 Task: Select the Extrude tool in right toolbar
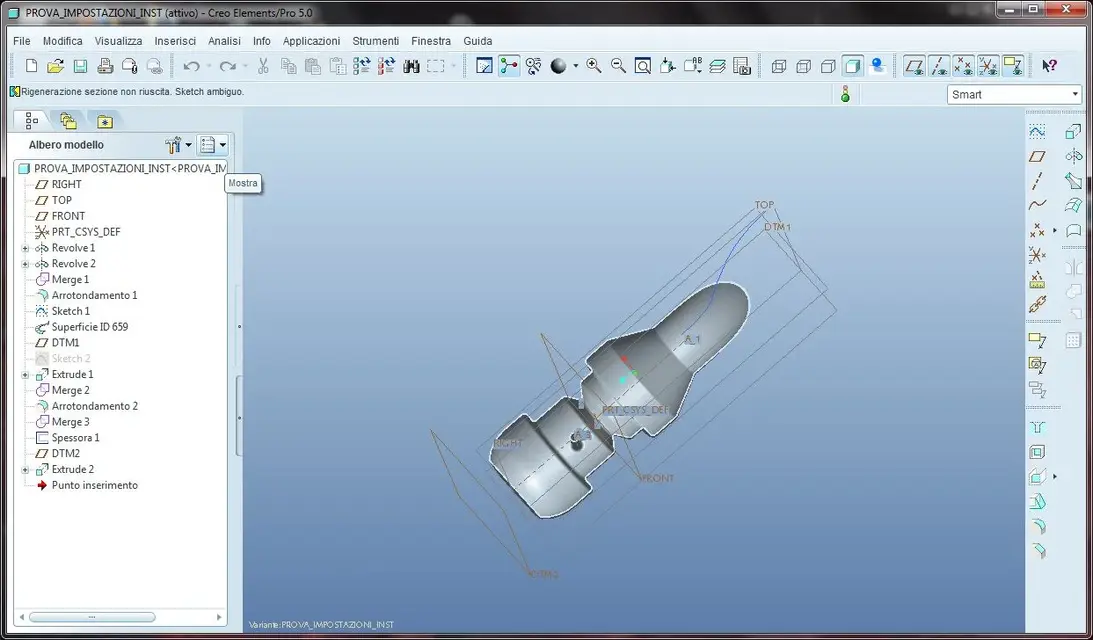tap(1073, 130)
